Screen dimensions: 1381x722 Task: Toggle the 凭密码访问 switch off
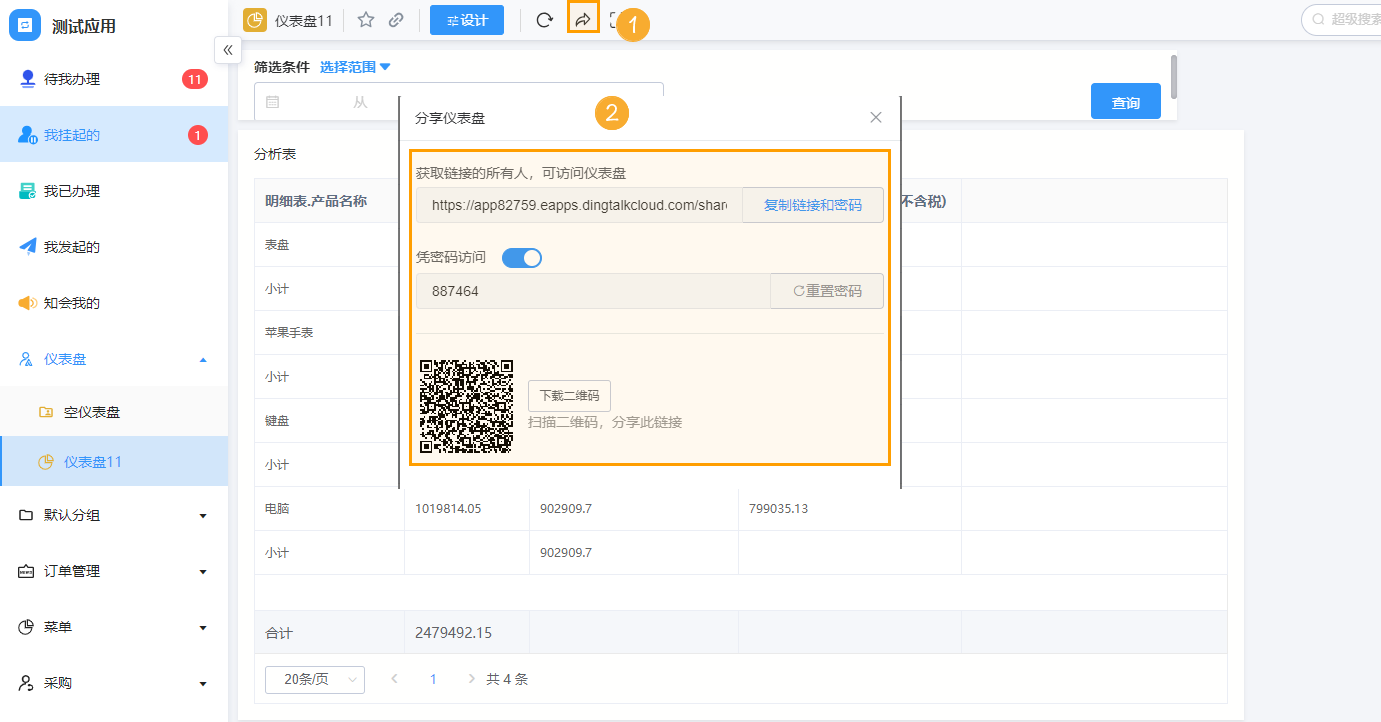tap(521, 258)
